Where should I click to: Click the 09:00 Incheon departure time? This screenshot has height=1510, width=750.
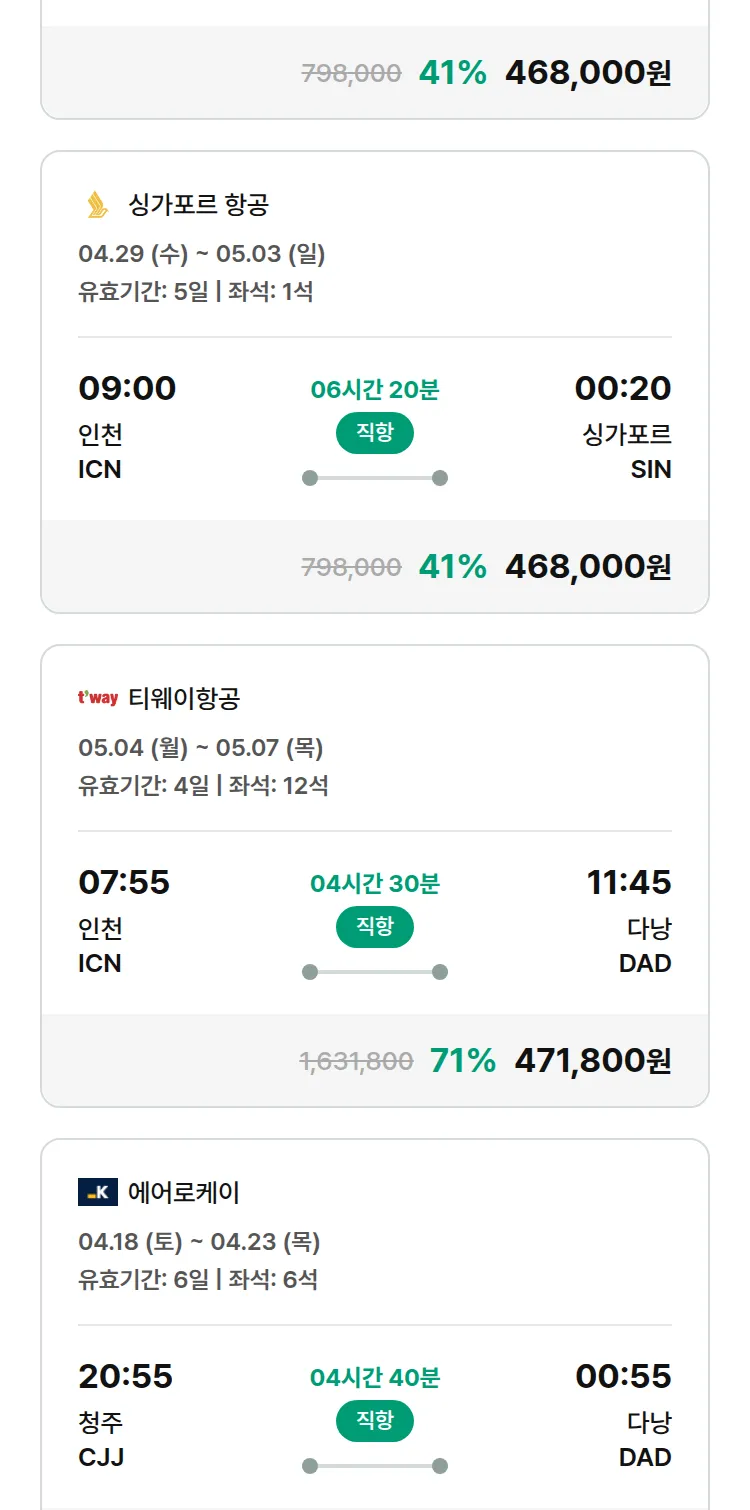[127, 388]
